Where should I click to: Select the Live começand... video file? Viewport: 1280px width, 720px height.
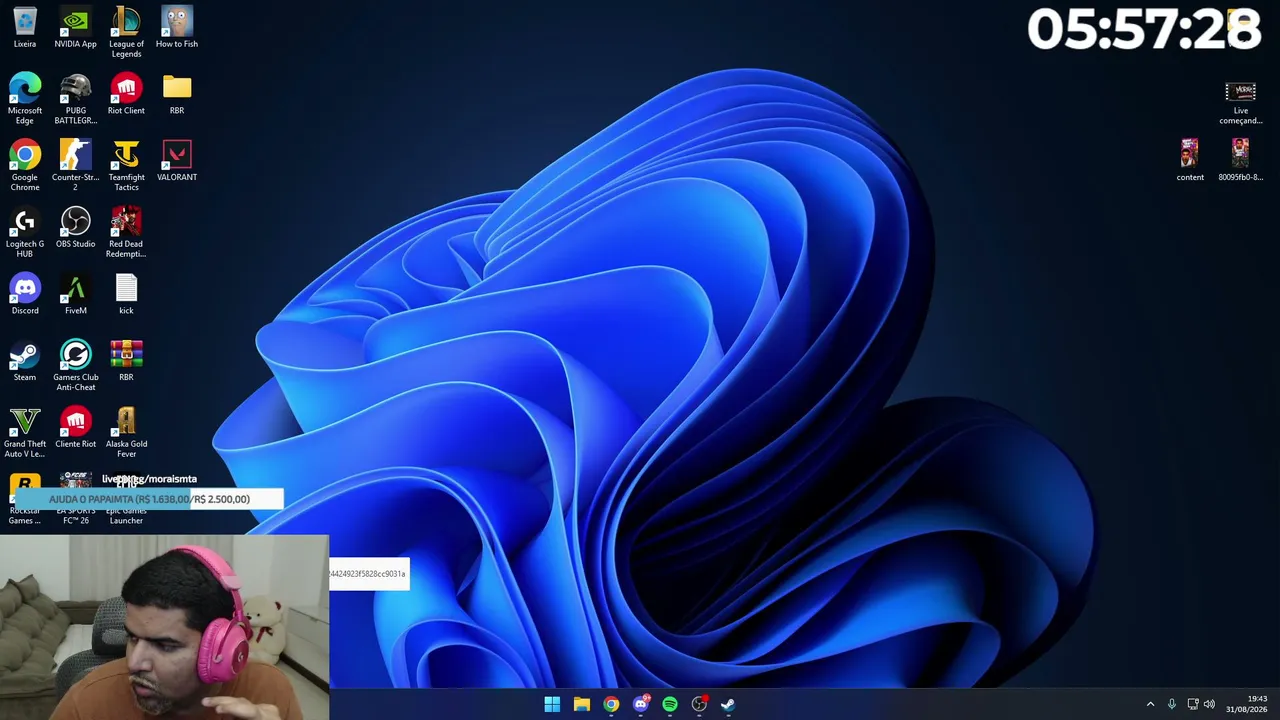tap(1240, 103)
